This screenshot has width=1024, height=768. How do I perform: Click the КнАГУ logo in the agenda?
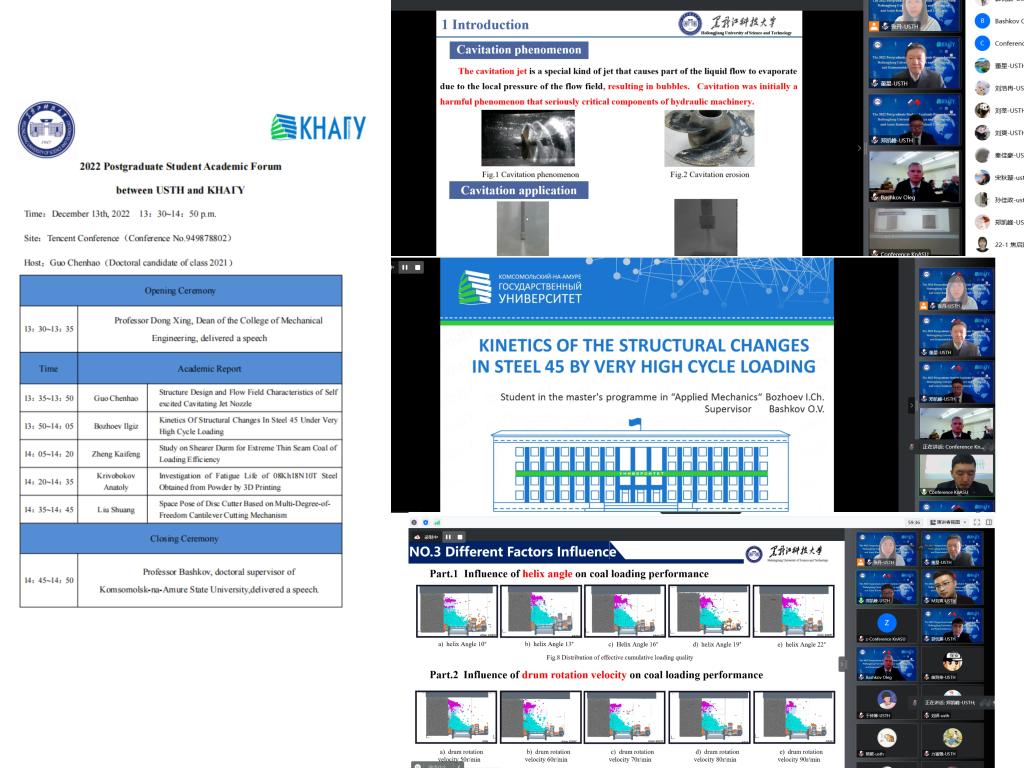(x=318, y=128)
